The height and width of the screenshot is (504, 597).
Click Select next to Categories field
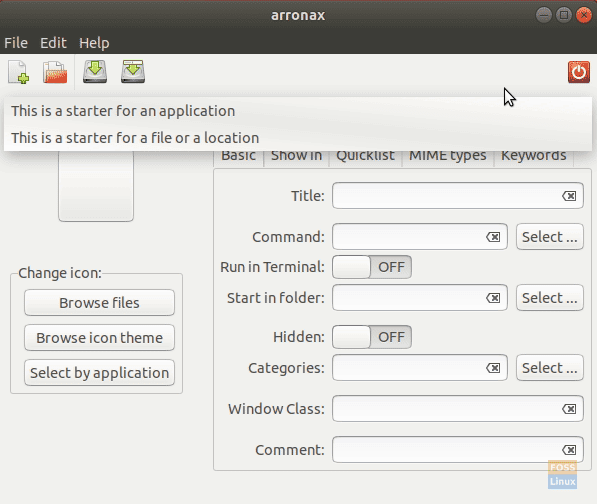point(550,368)
